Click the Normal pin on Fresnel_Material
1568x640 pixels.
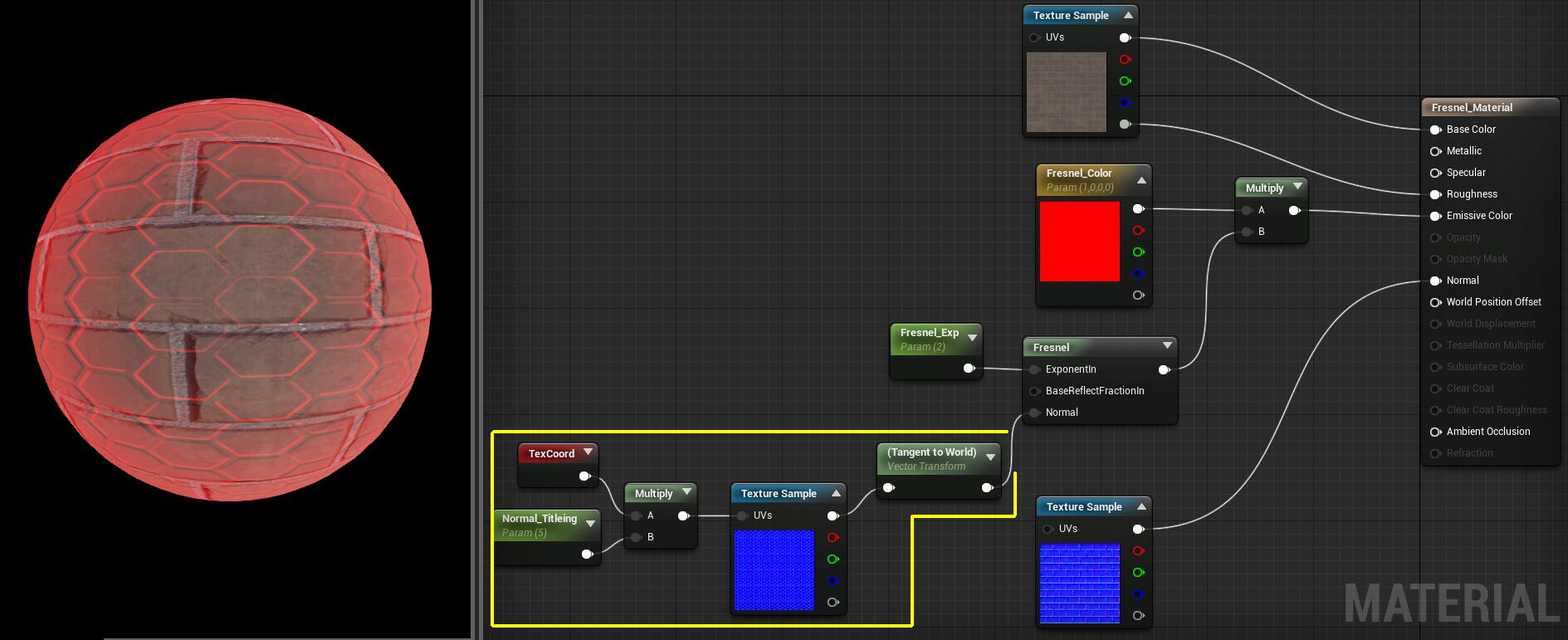tap(1435, 281)
